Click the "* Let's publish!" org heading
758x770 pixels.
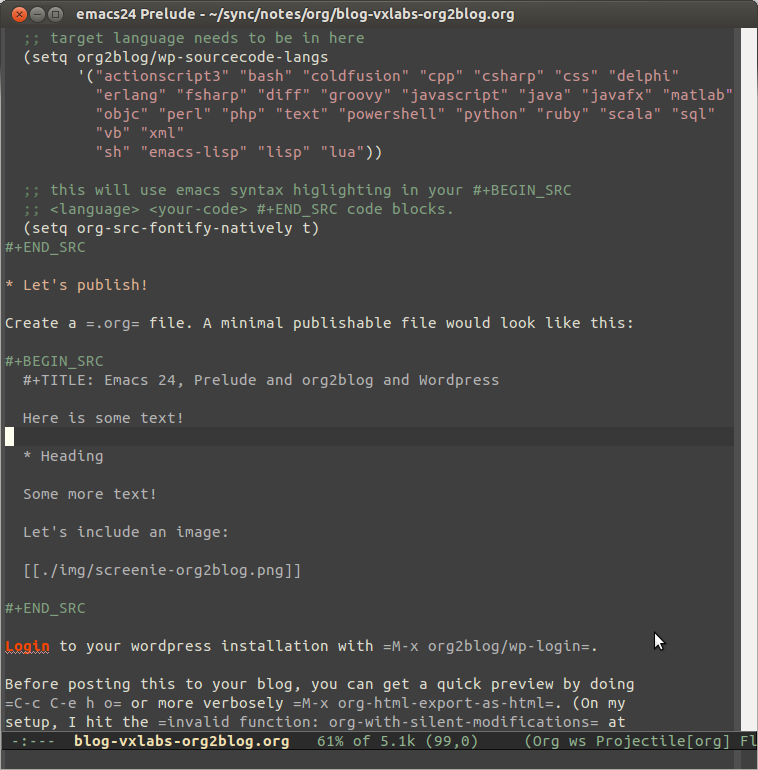point(76,285)
